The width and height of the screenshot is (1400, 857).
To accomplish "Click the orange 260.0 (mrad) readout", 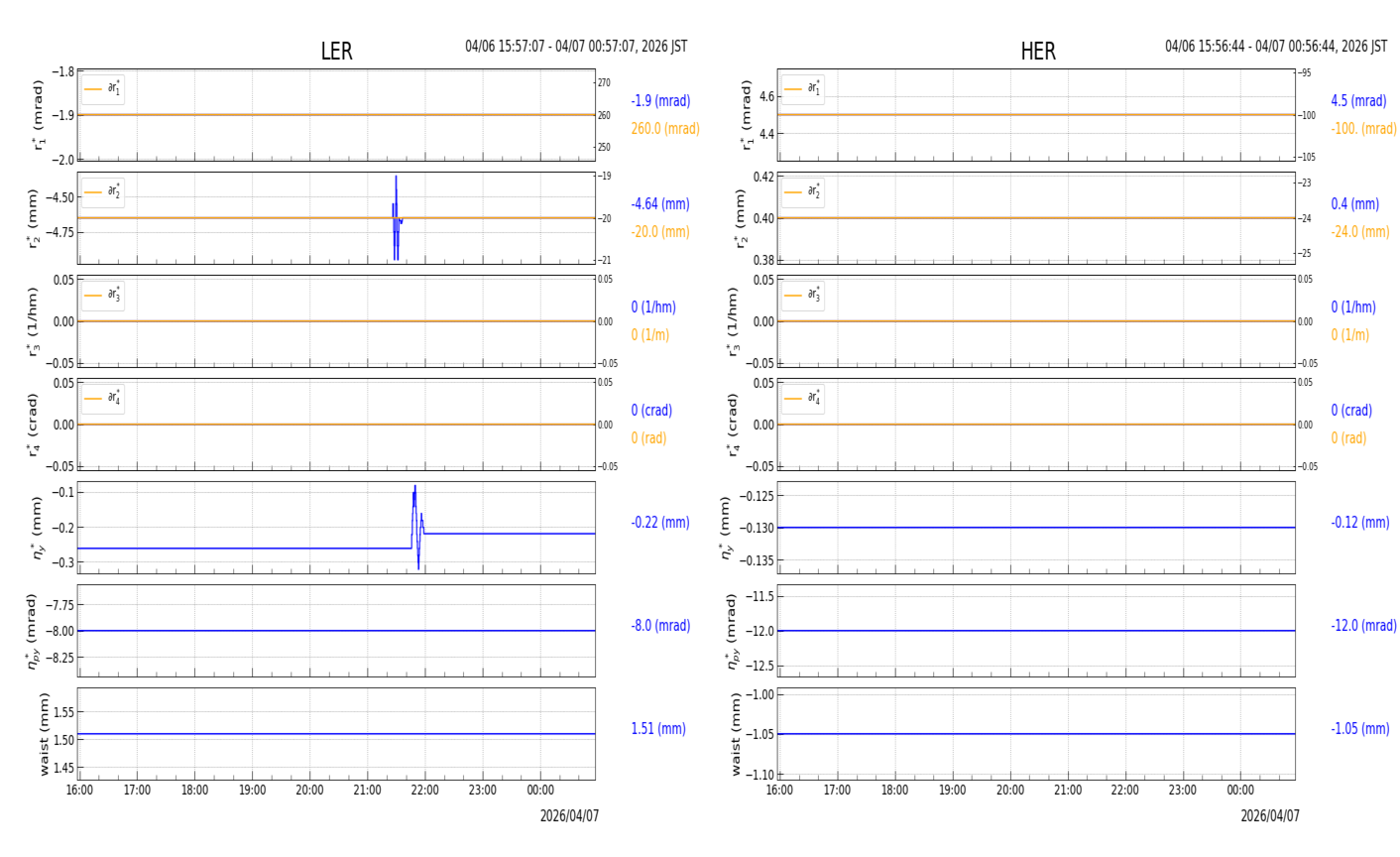I will point(665,129).
